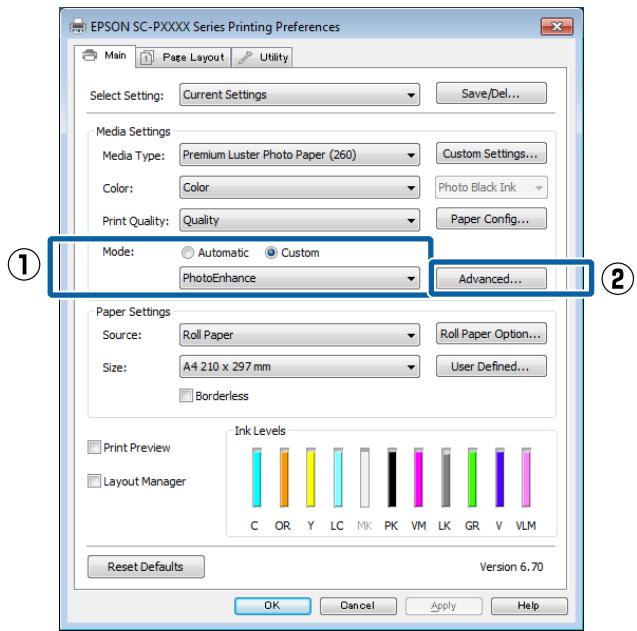Screen dimensions: 637x631
Task: Open the Photo Black Ink dropdown
Action: (491, 187)
